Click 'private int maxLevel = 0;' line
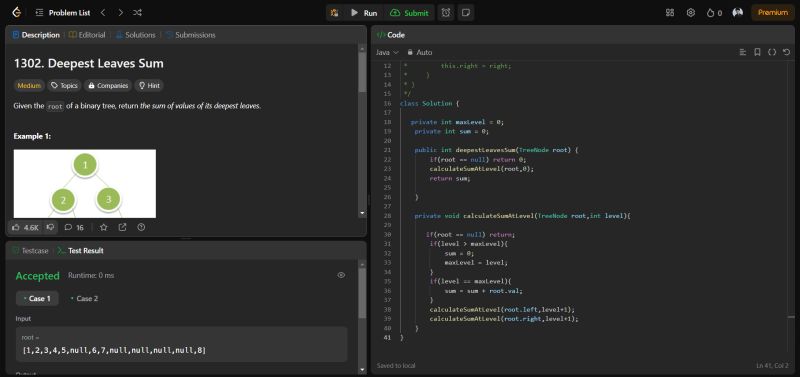800x377 pixels. pyautogui.click(x=457, y=122)
